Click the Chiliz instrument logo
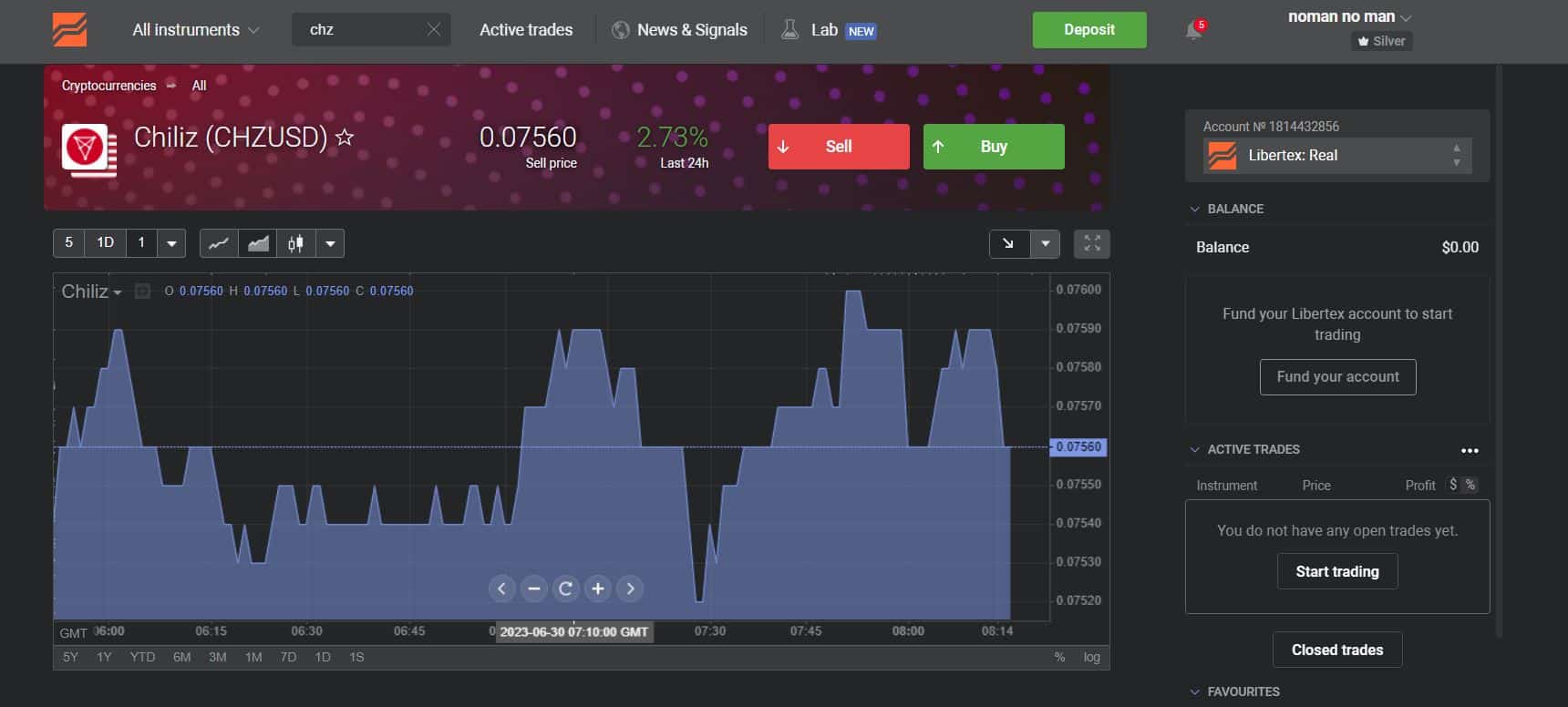The image size is (1568, 707). [88, 149]
